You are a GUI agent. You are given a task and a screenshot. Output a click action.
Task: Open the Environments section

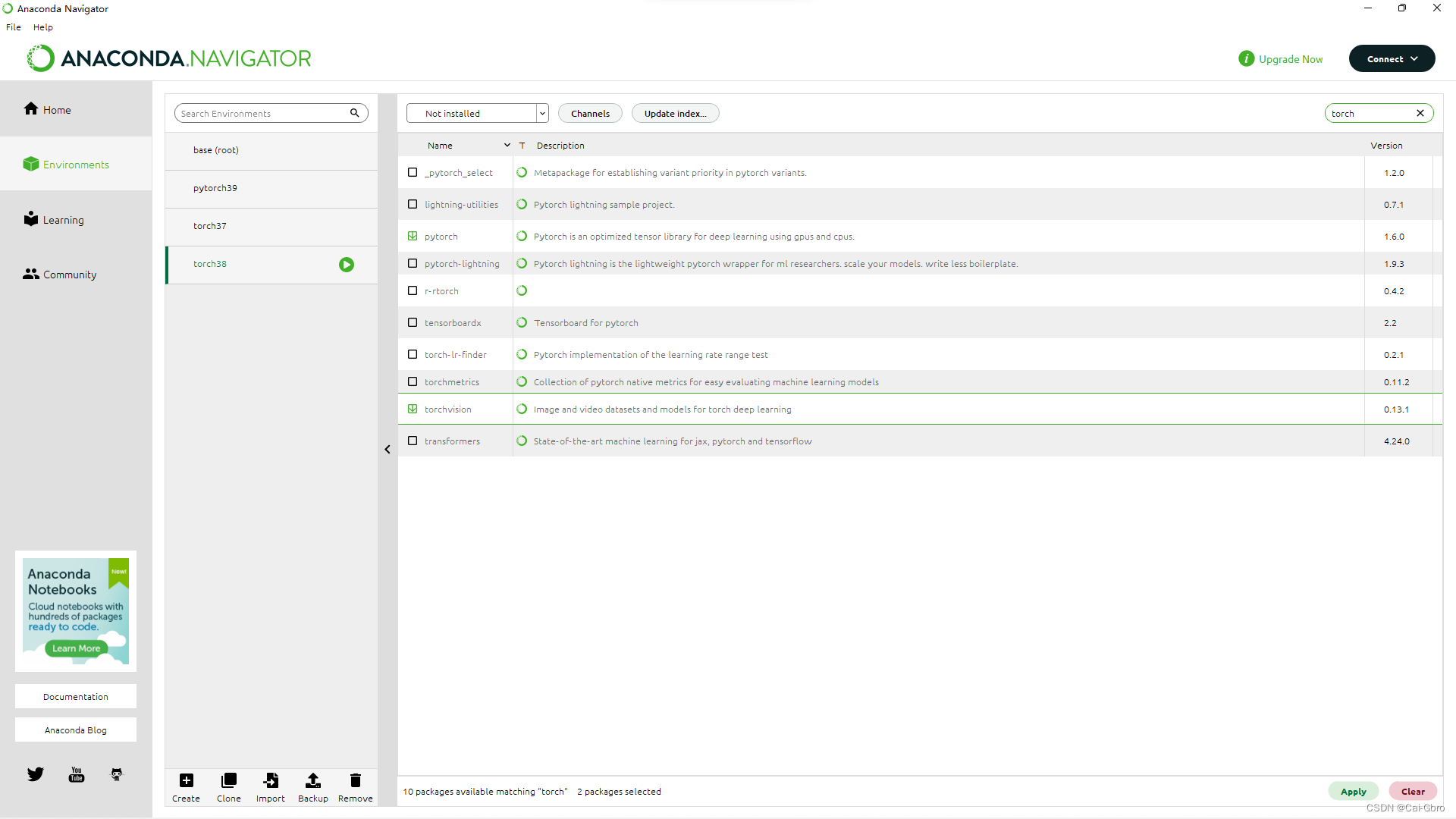coord(66,165)
